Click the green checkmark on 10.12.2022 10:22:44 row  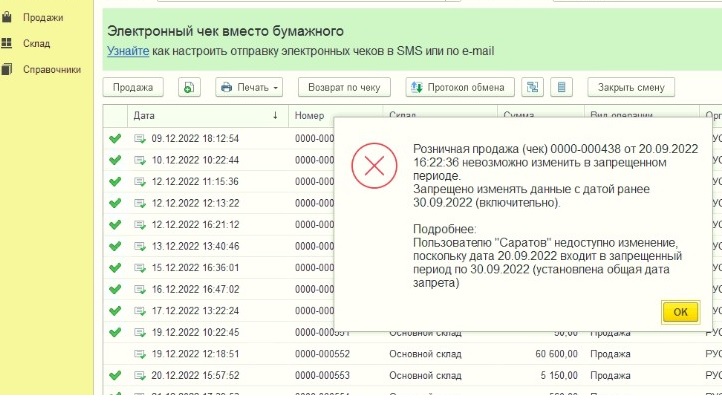(115, 159)
